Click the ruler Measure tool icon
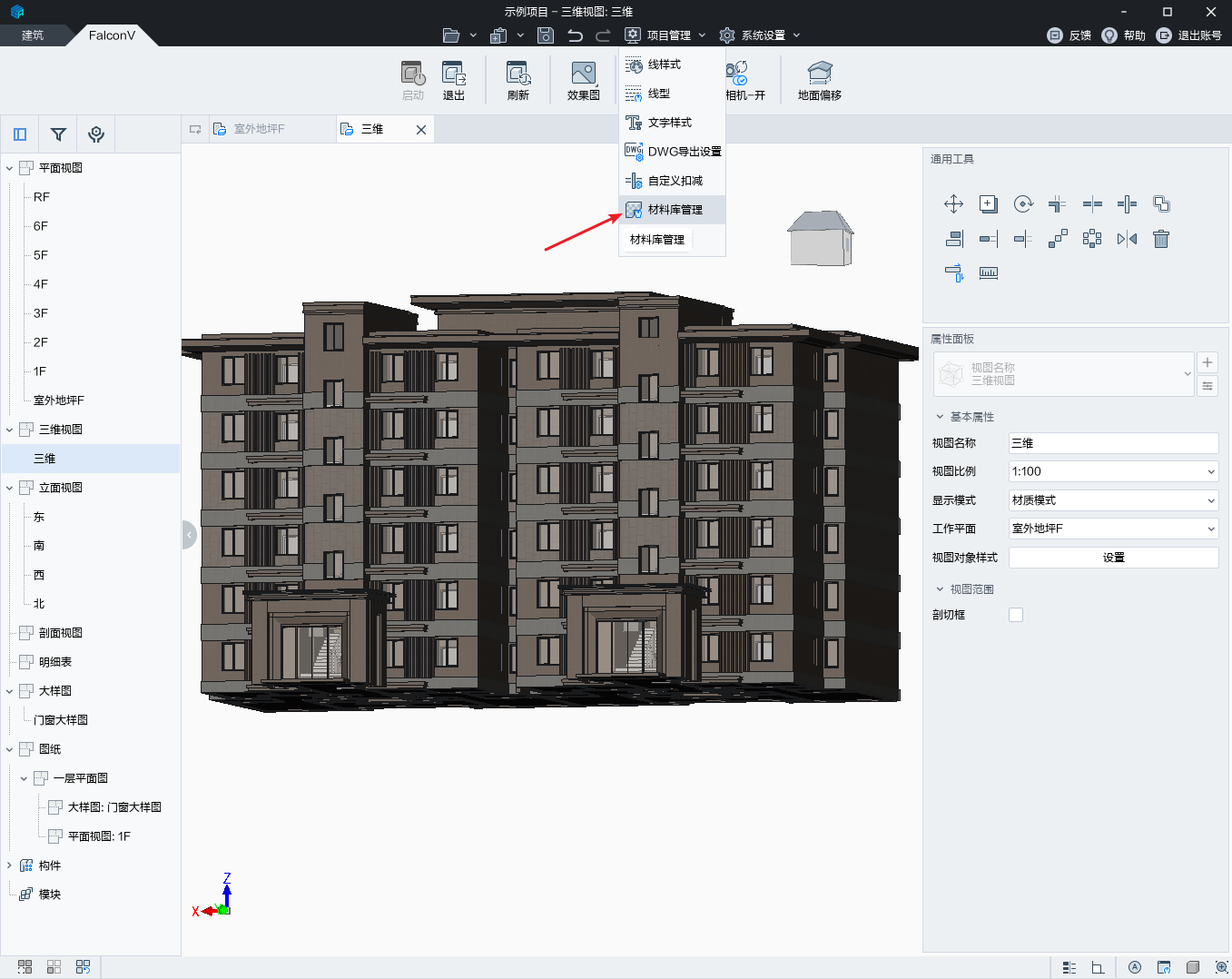This screenshot has width=1232, height=979. coord(989,273)
